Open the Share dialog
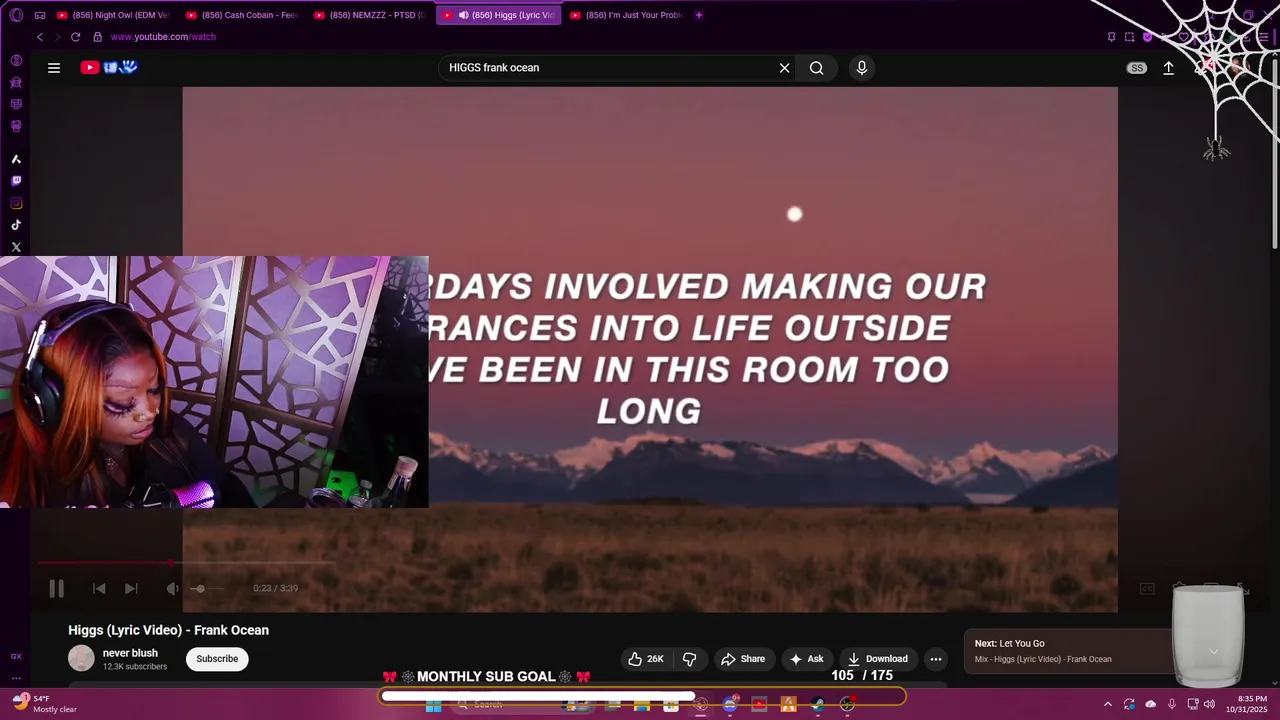This screenshot has height=720, width=1280. click(743, 659)
